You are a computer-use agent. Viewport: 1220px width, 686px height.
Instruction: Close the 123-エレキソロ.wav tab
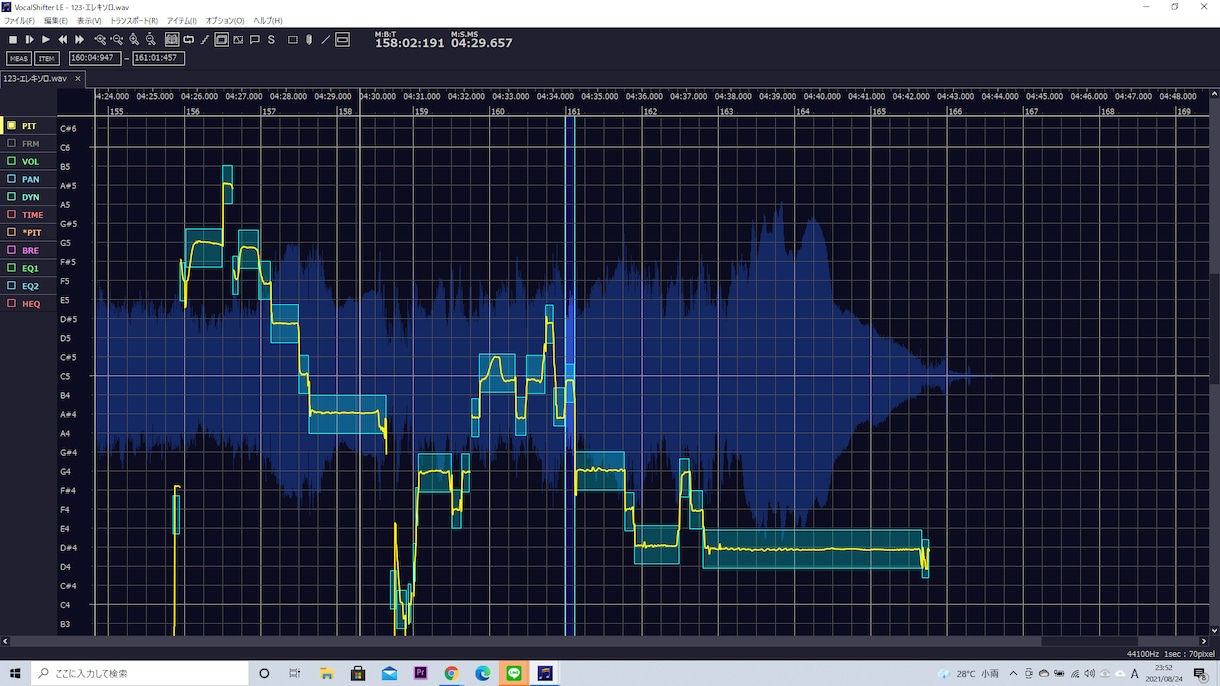(78, 78)
